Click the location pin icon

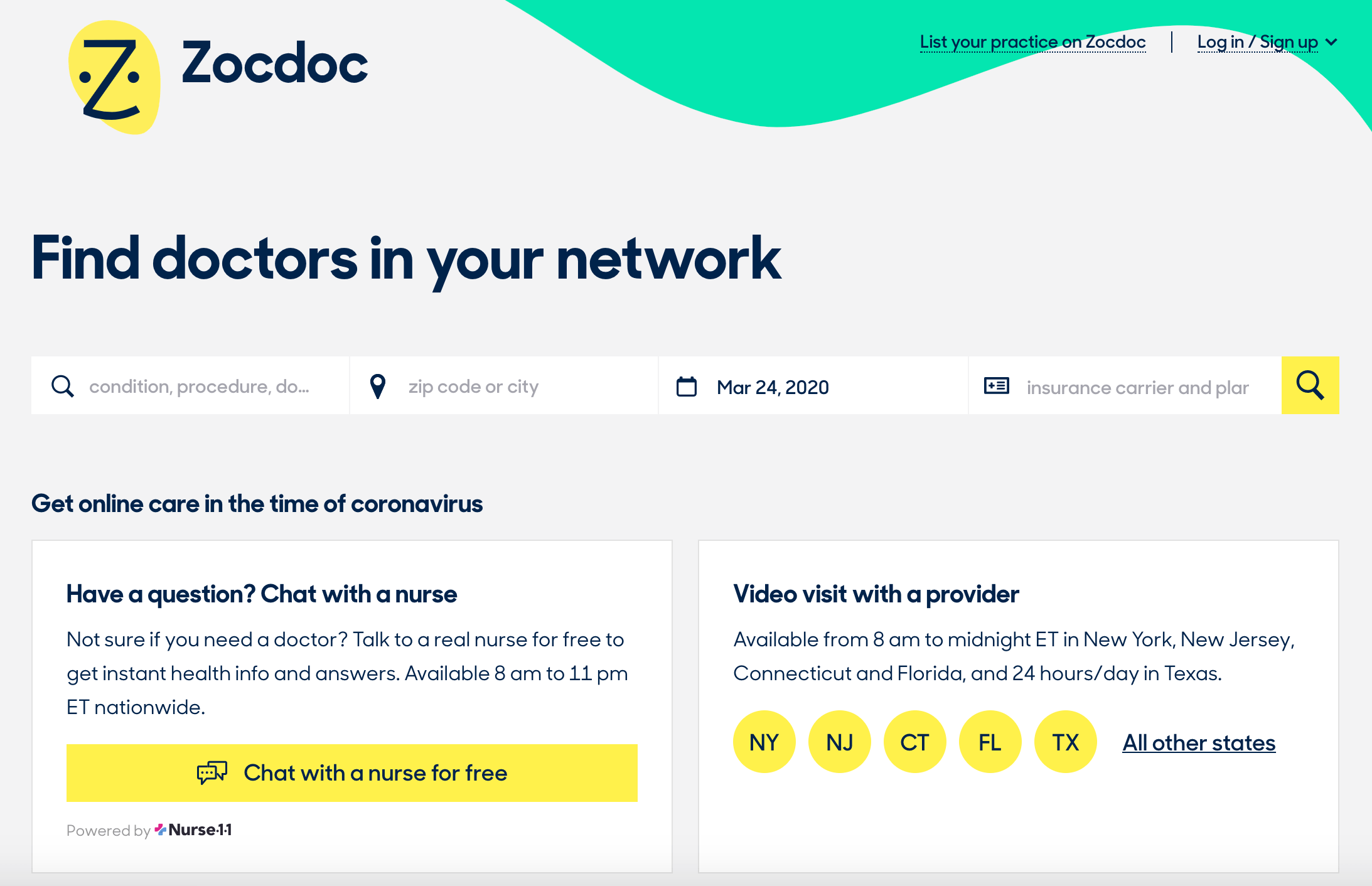pos(378,387)
